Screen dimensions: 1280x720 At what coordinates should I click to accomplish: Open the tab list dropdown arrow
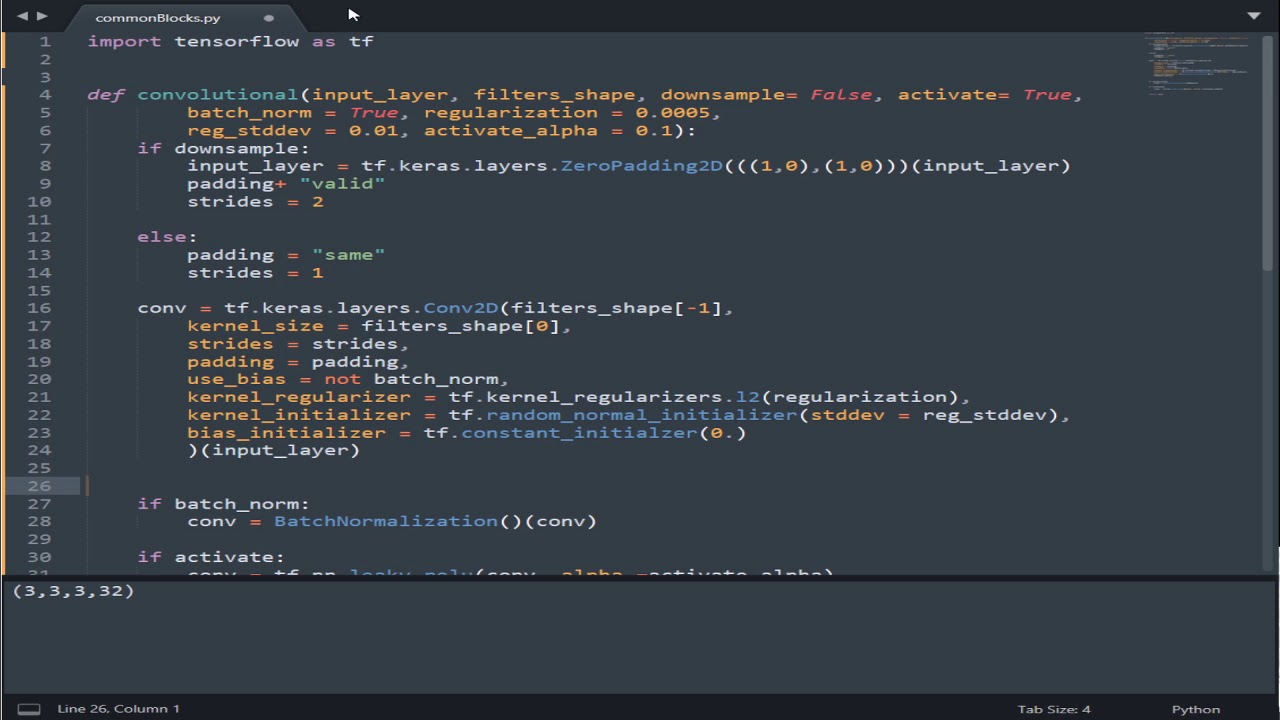pos(1254,16)
